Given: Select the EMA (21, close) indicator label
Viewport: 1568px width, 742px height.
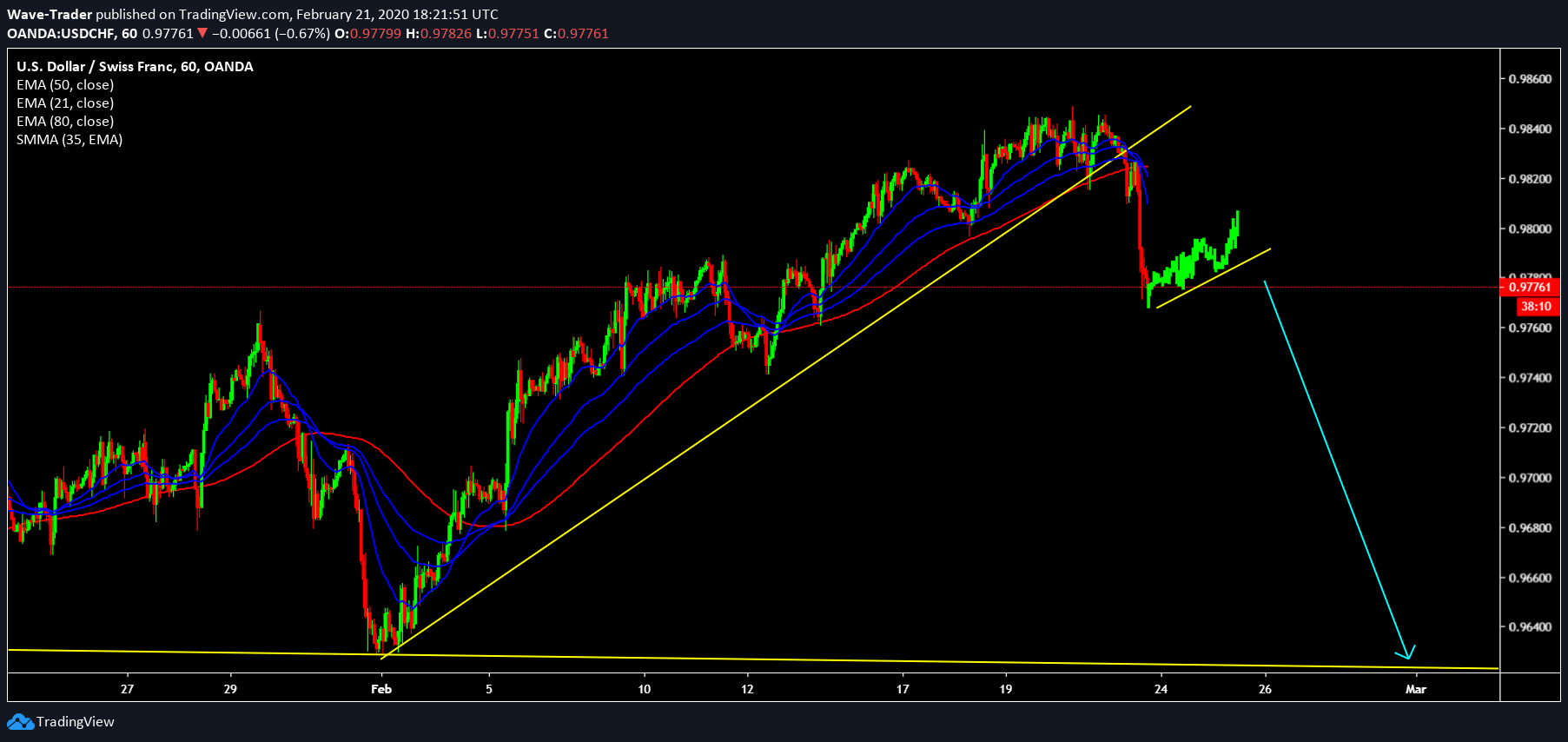Looking at the screenshot, I should point(65,103).
